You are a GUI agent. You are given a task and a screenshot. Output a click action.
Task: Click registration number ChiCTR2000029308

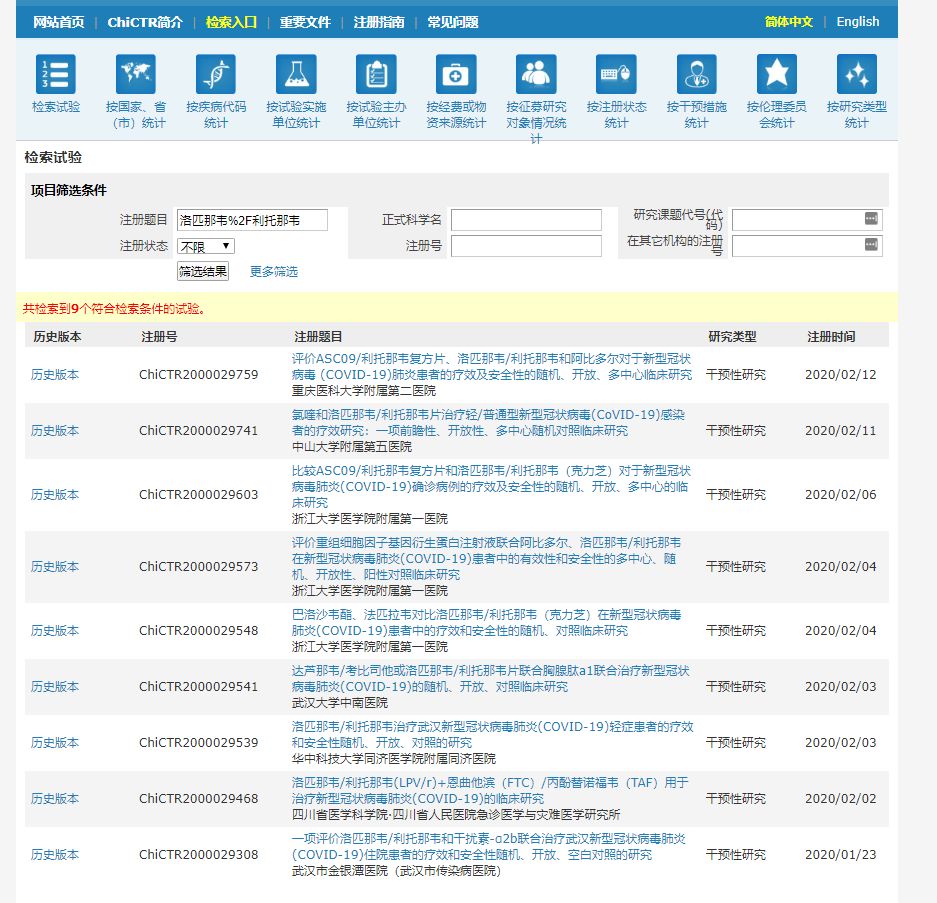pos(198,855)
